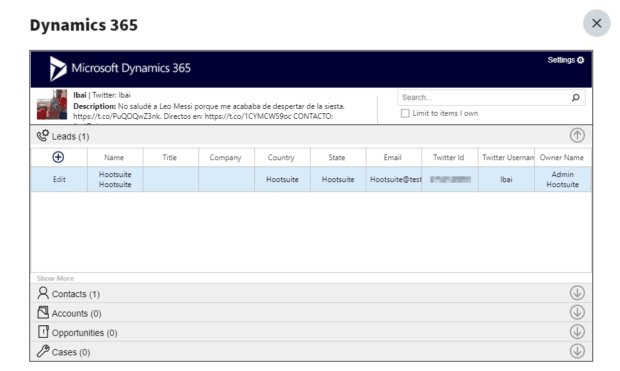Click the Country column header
The height and width of the screenshot is (371, 620).
pyautogui.click(x=282, y=157)
